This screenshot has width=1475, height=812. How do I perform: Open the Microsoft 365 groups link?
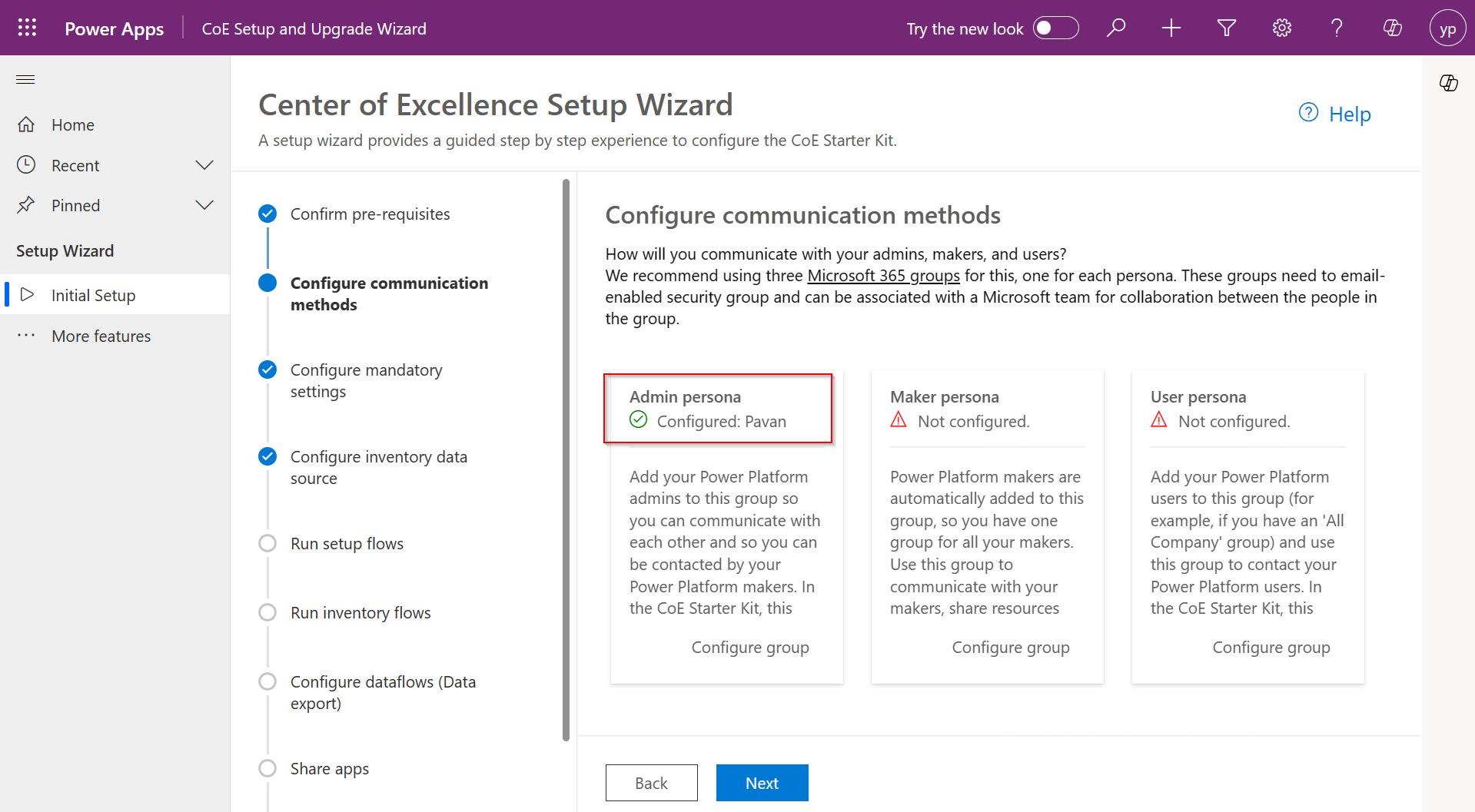[x=882, y=275]
